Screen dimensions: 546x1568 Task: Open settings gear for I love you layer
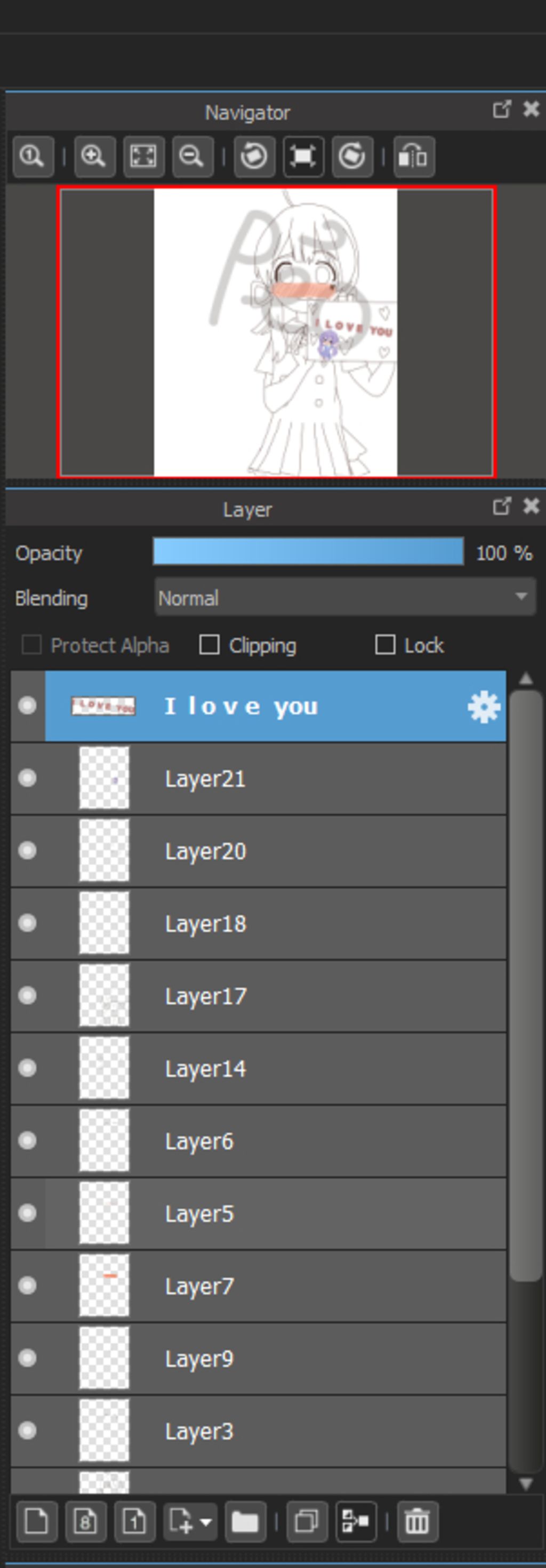point(483,706)
